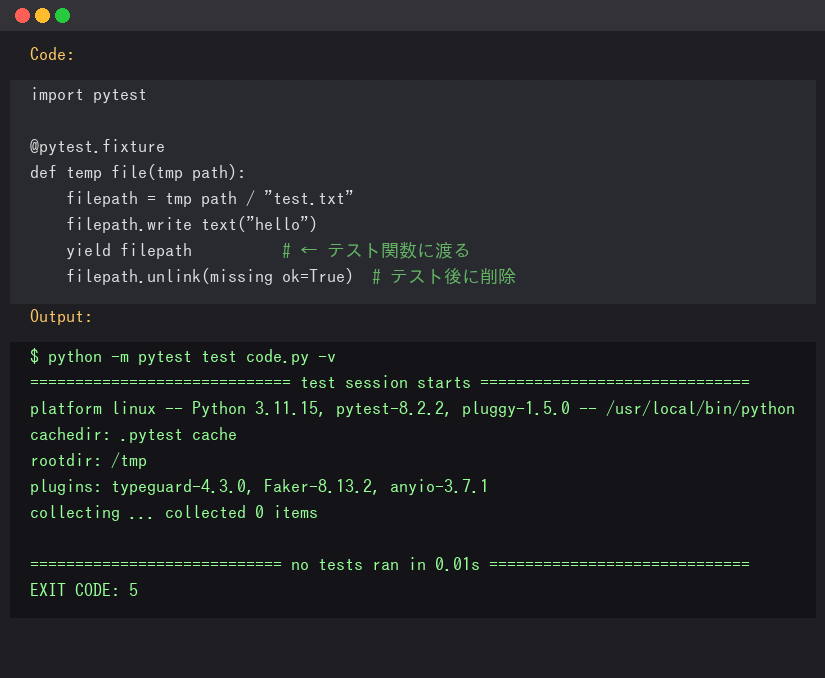
Task: Click the 'no tests ran in 0.01s' banner
Action: click(390, 564)
